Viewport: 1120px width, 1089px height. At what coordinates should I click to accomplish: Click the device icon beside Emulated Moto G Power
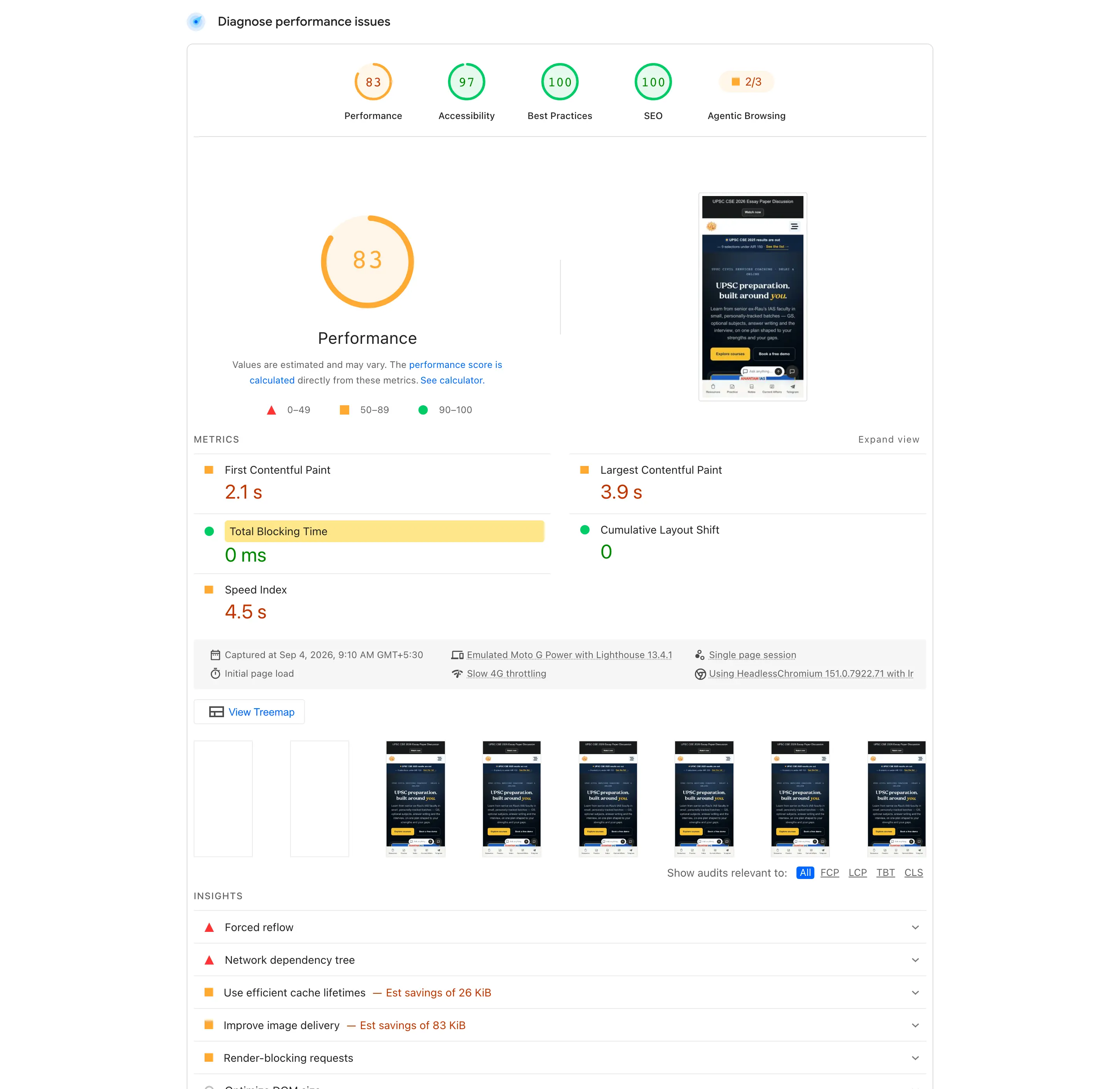[457, 655]
